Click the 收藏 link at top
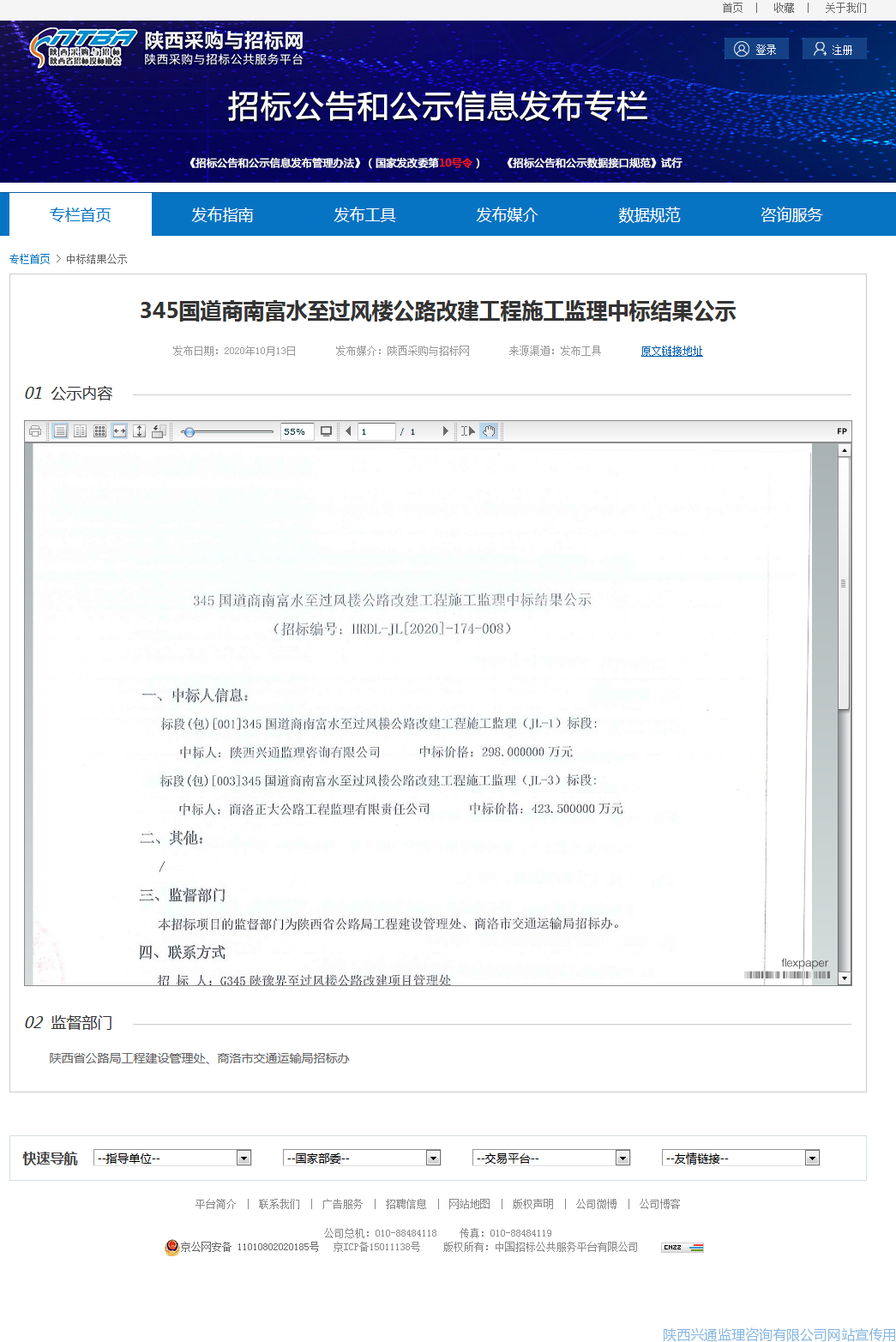This screenshot has width=896, height=1342. [x=785, y=8]
